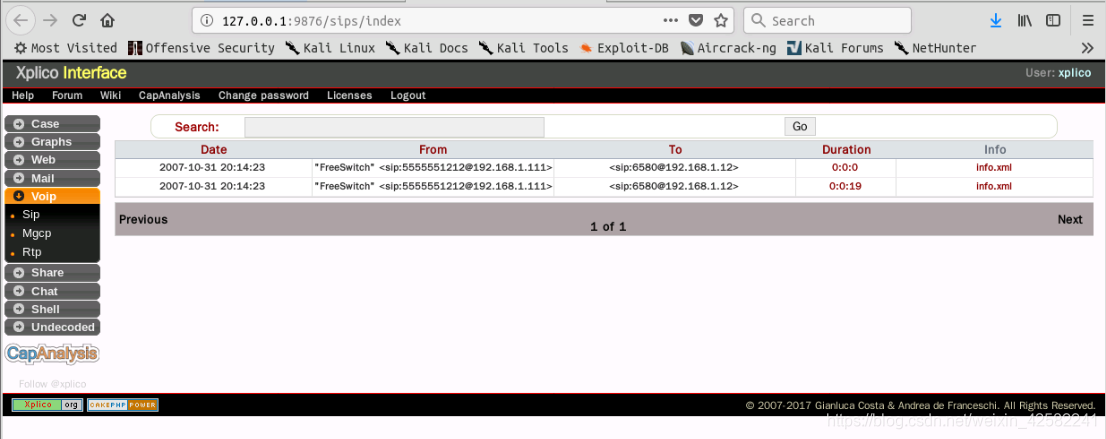Viewport: 1106px width, 439px height.
Task: Open Forum menu item
Action: point(67,95)
